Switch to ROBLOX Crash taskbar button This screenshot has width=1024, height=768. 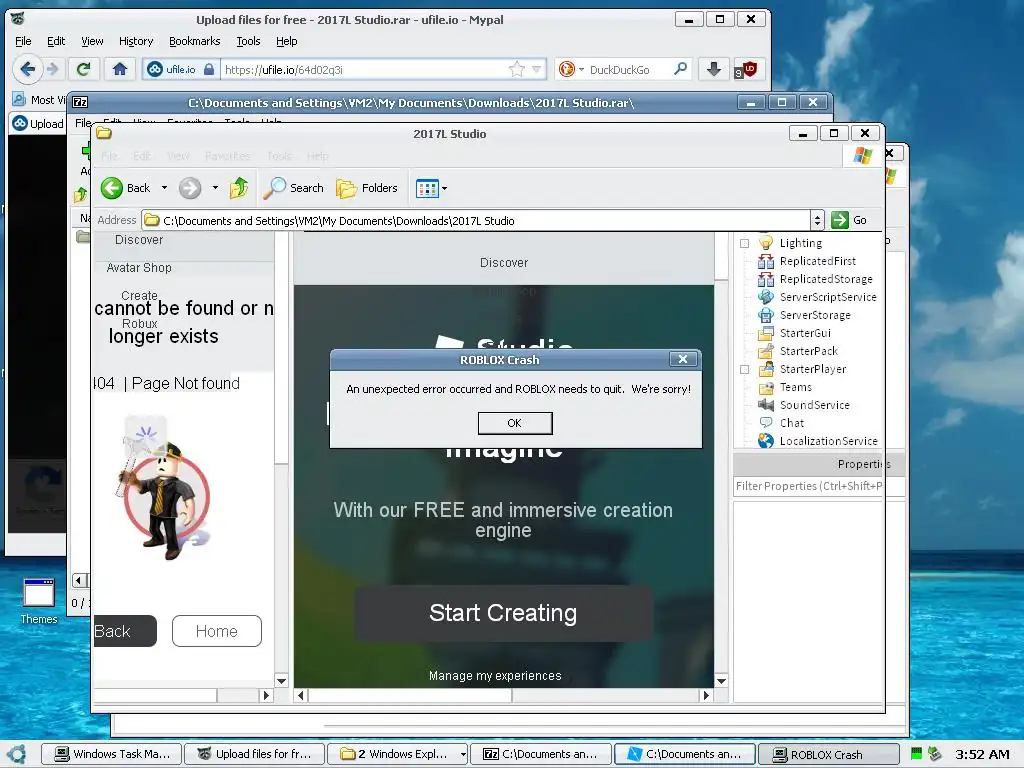point(828,754)
